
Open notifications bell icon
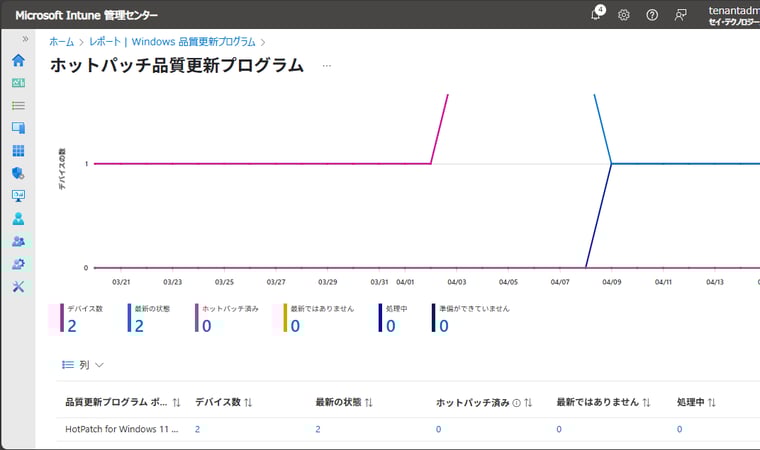point(597,15)
